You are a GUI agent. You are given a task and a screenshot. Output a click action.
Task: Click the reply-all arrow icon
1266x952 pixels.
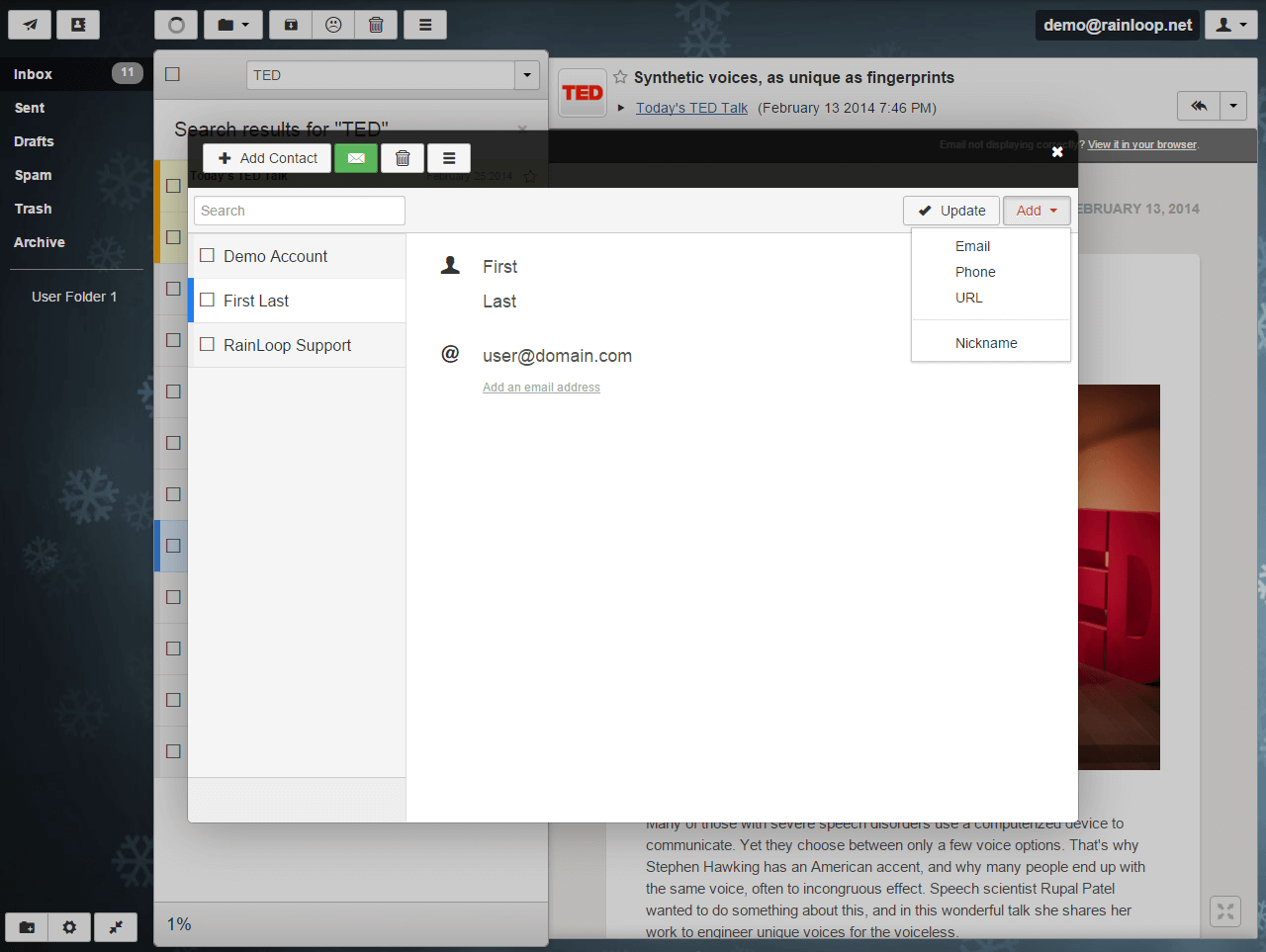[1199, 106]
